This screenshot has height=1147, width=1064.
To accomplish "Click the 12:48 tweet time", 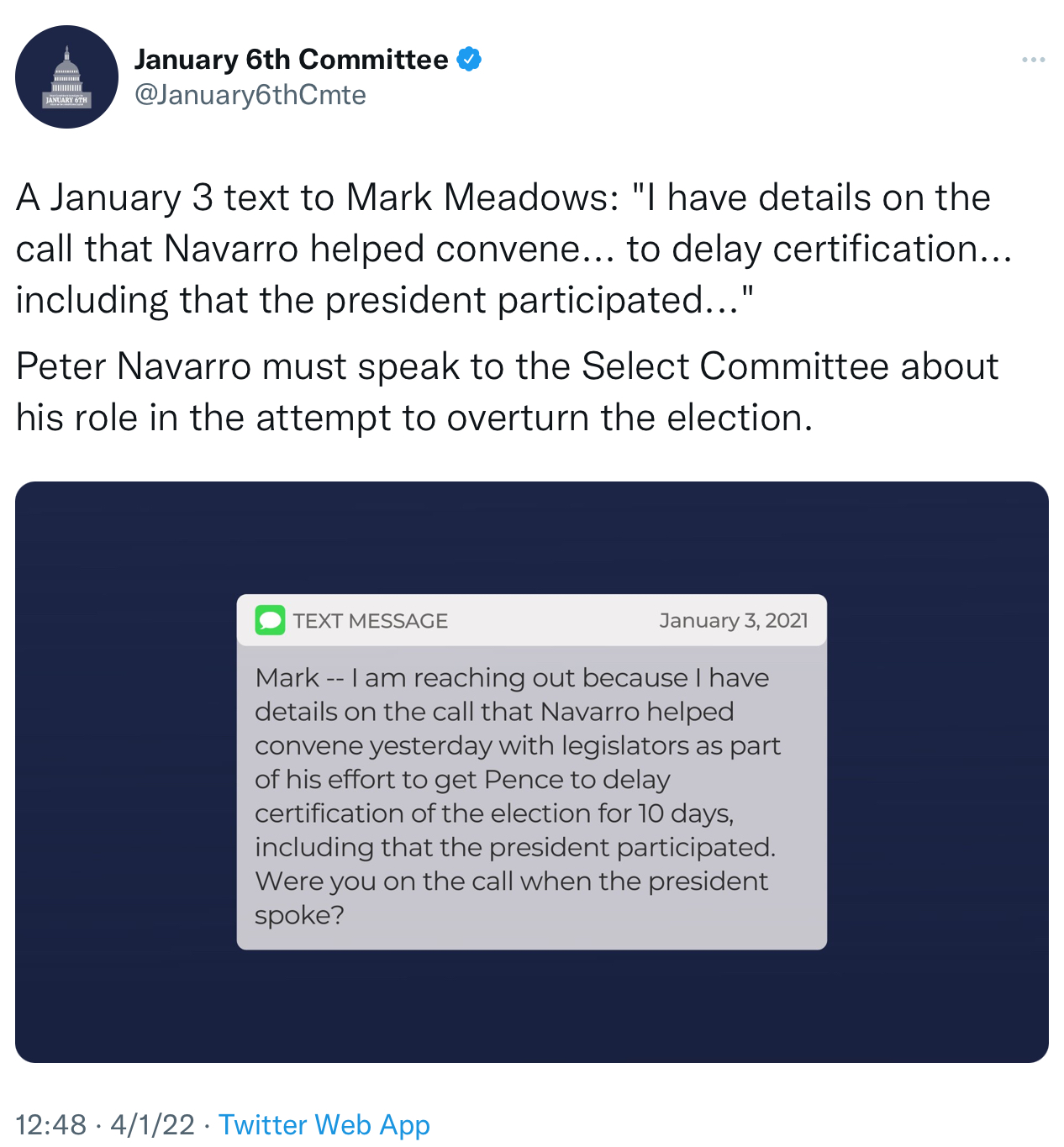I will click(50, 1124).
